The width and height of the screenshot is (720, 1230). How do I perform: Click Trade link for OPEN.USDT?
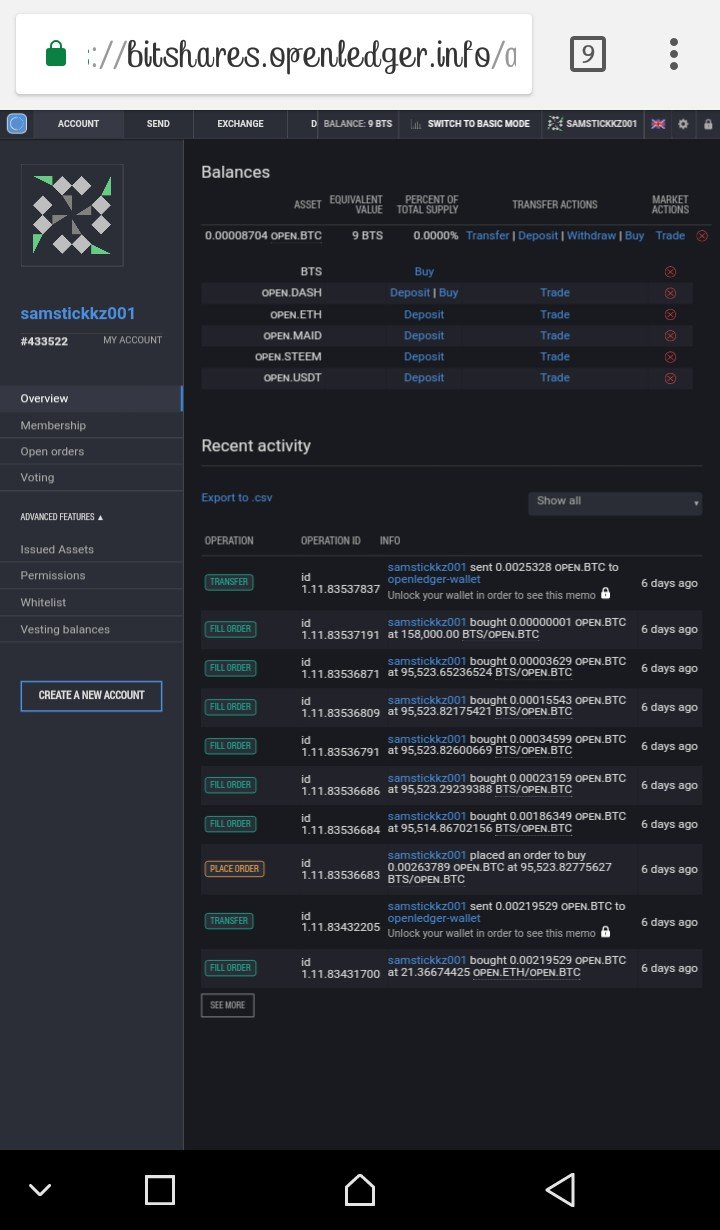tap(555, 378)
